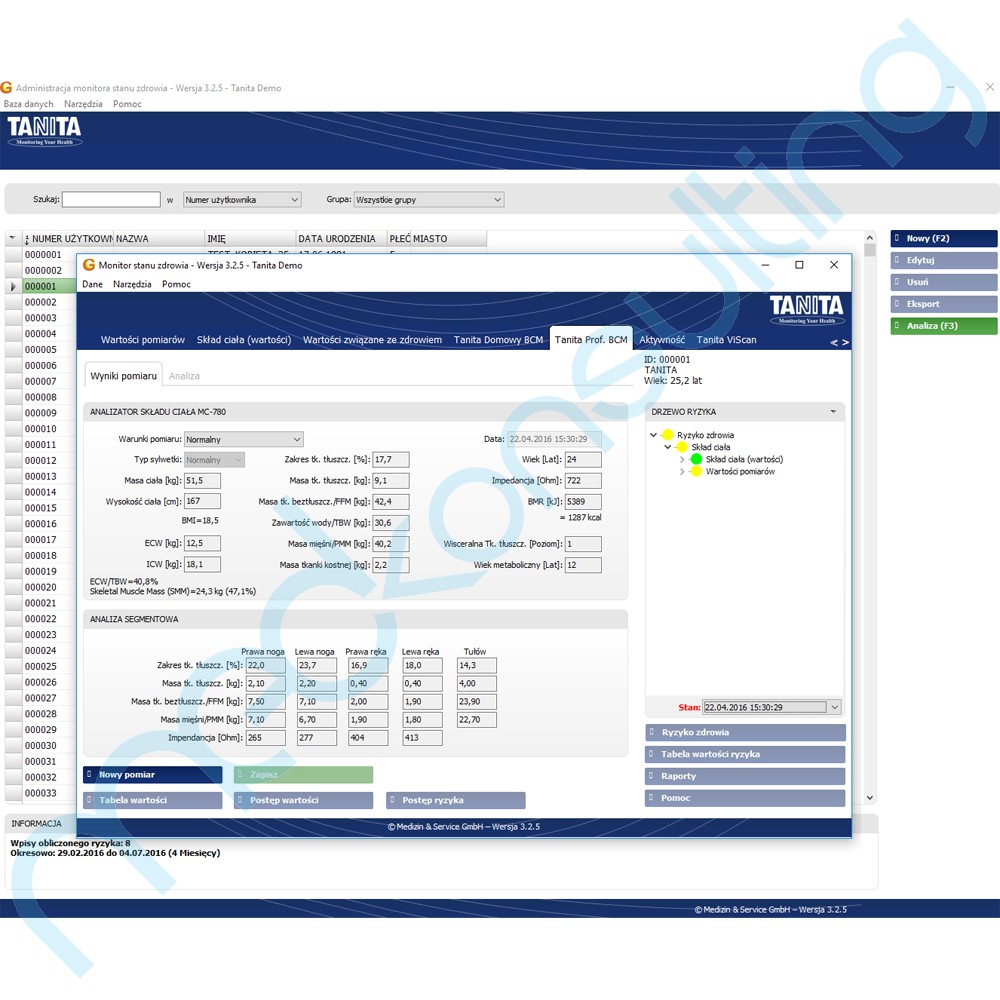Open Pomoc menu in the Administracja window
Viewport: 1000px width, 1000px height.
[128, 104]
